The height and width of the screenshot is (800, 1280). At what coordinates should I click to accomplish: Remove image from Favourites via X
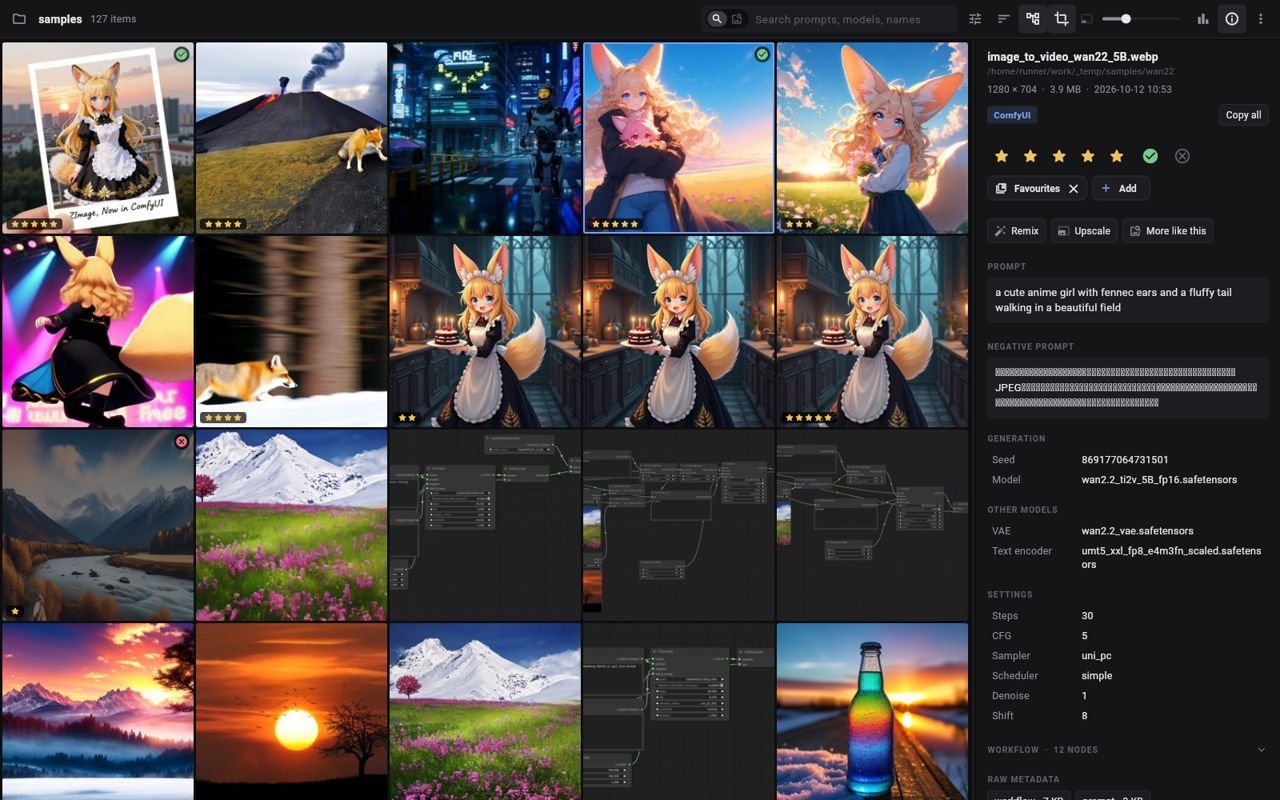[1074, 188]
